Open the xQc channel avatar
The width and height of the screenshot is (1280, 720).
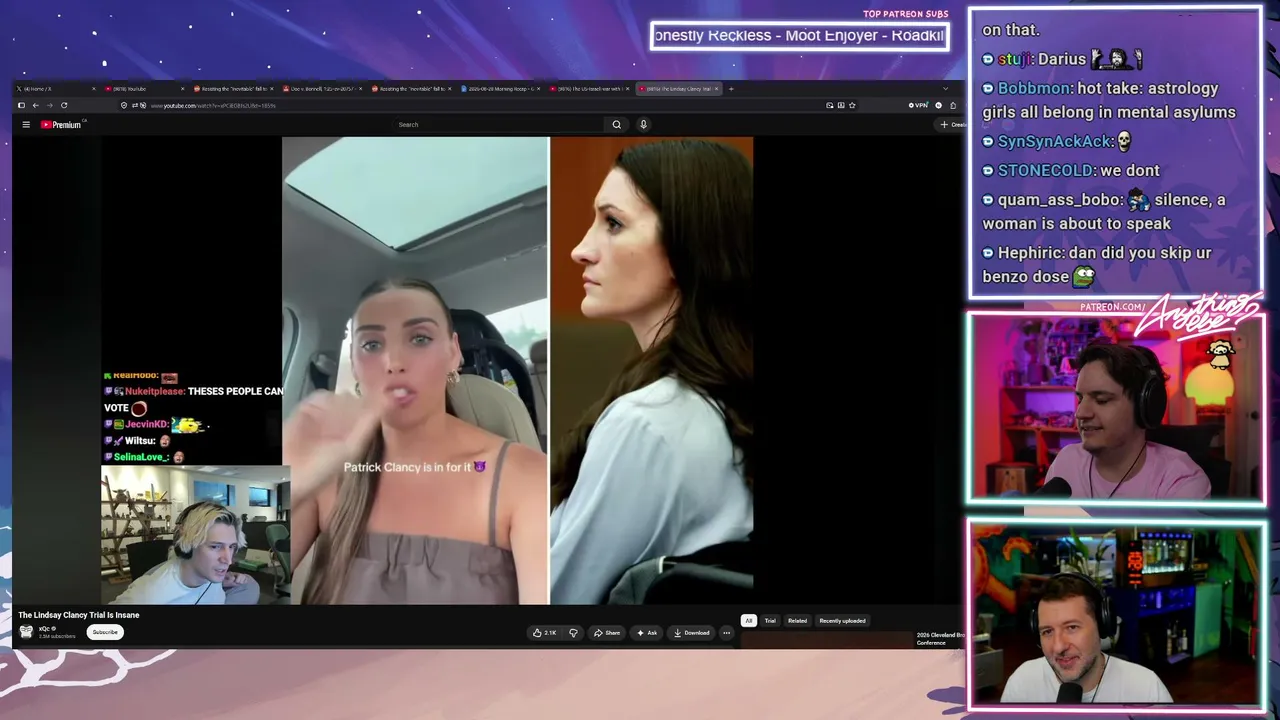(x=26, y=632)
